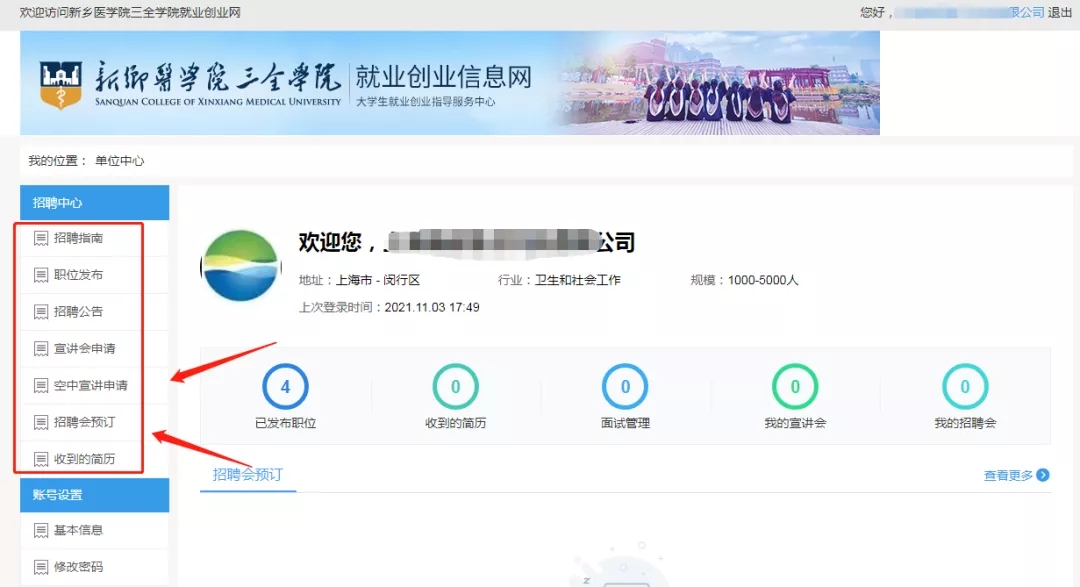Open 招聘会预订 in the sidebar menu
Viewport: 1080px width, 587px height.
[84, 422]
